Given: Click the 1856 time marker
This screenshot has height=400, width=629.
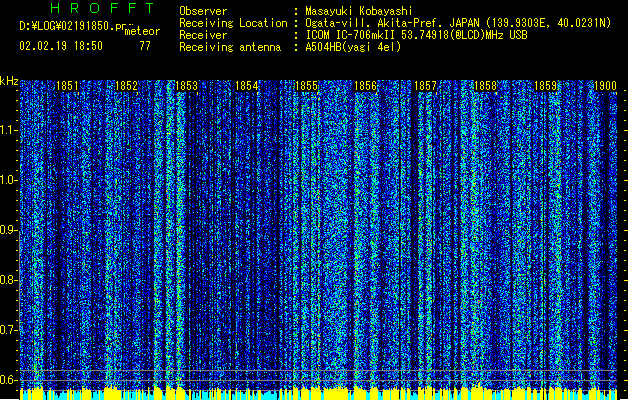Looking at the screenshot, I should click(x=365, y=86).
